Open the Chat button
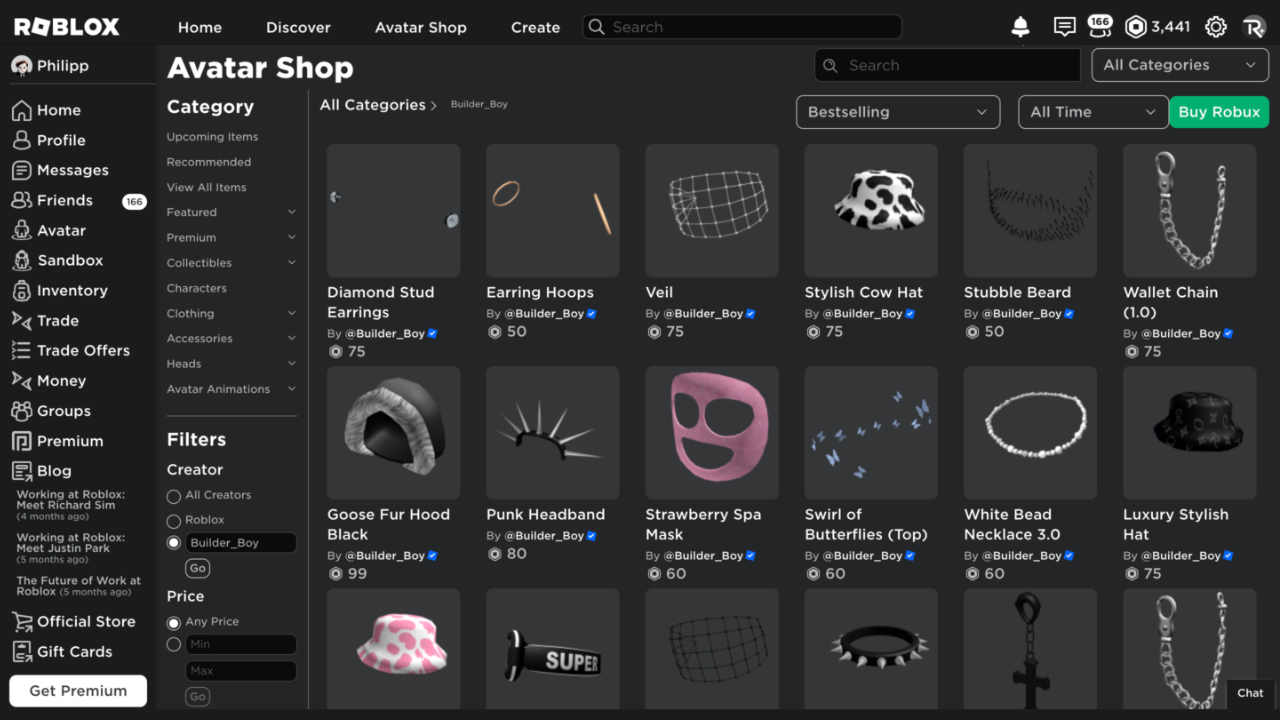The image size is (1280, 720). pos(1251,693)
